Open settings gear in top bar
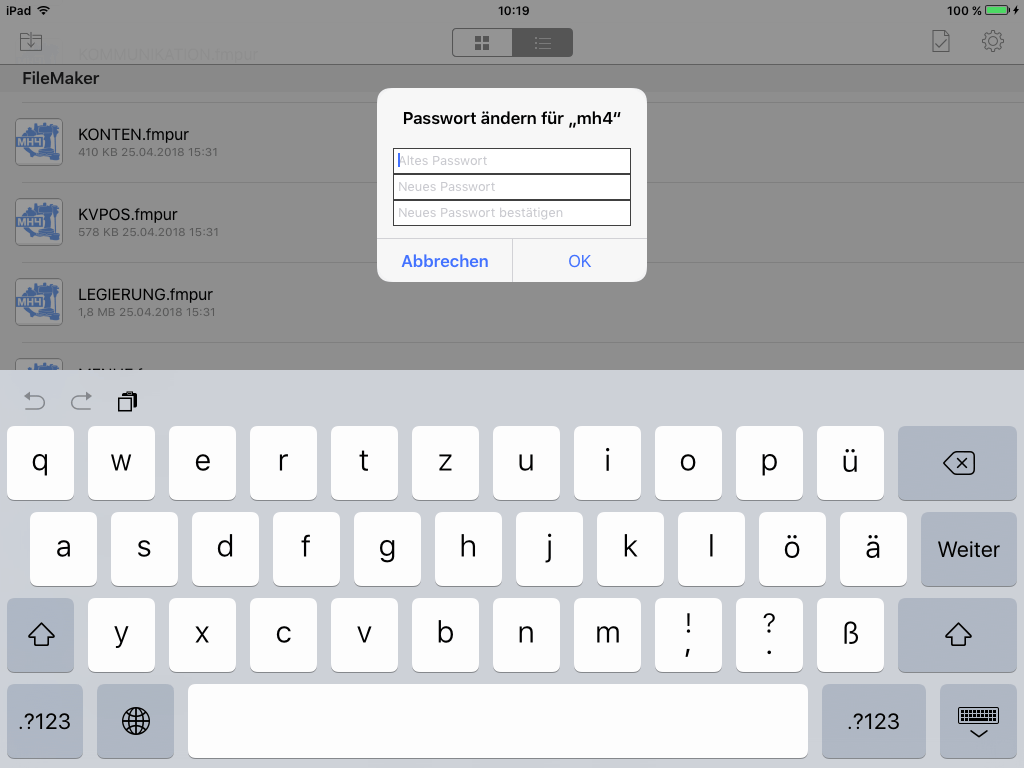Screen dimensions: 1024x768 click(x=993, y=40)
